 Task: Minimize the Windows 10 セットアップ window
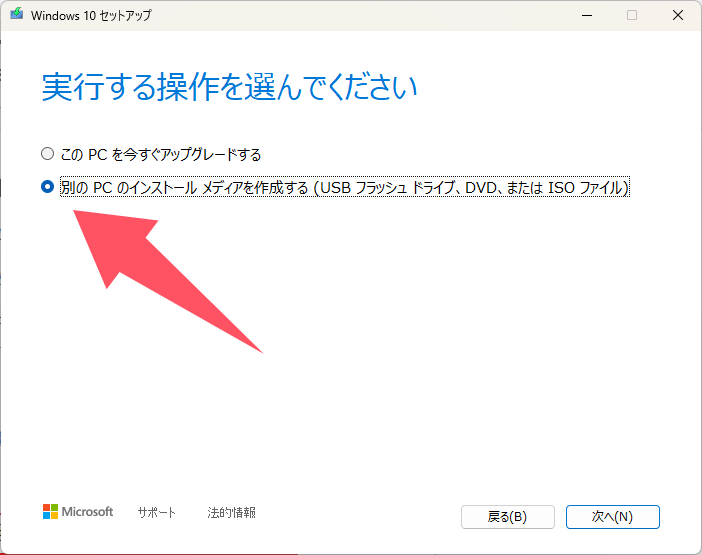[x=587, y=15]
